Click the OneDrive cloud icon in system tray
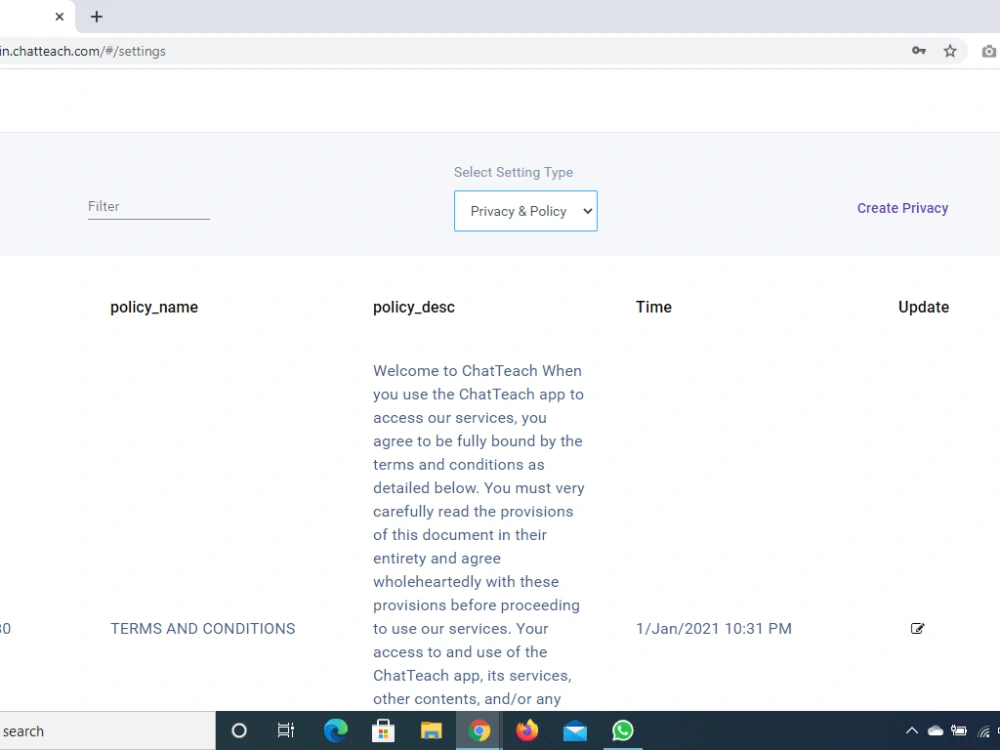 [x=934, y=730]
